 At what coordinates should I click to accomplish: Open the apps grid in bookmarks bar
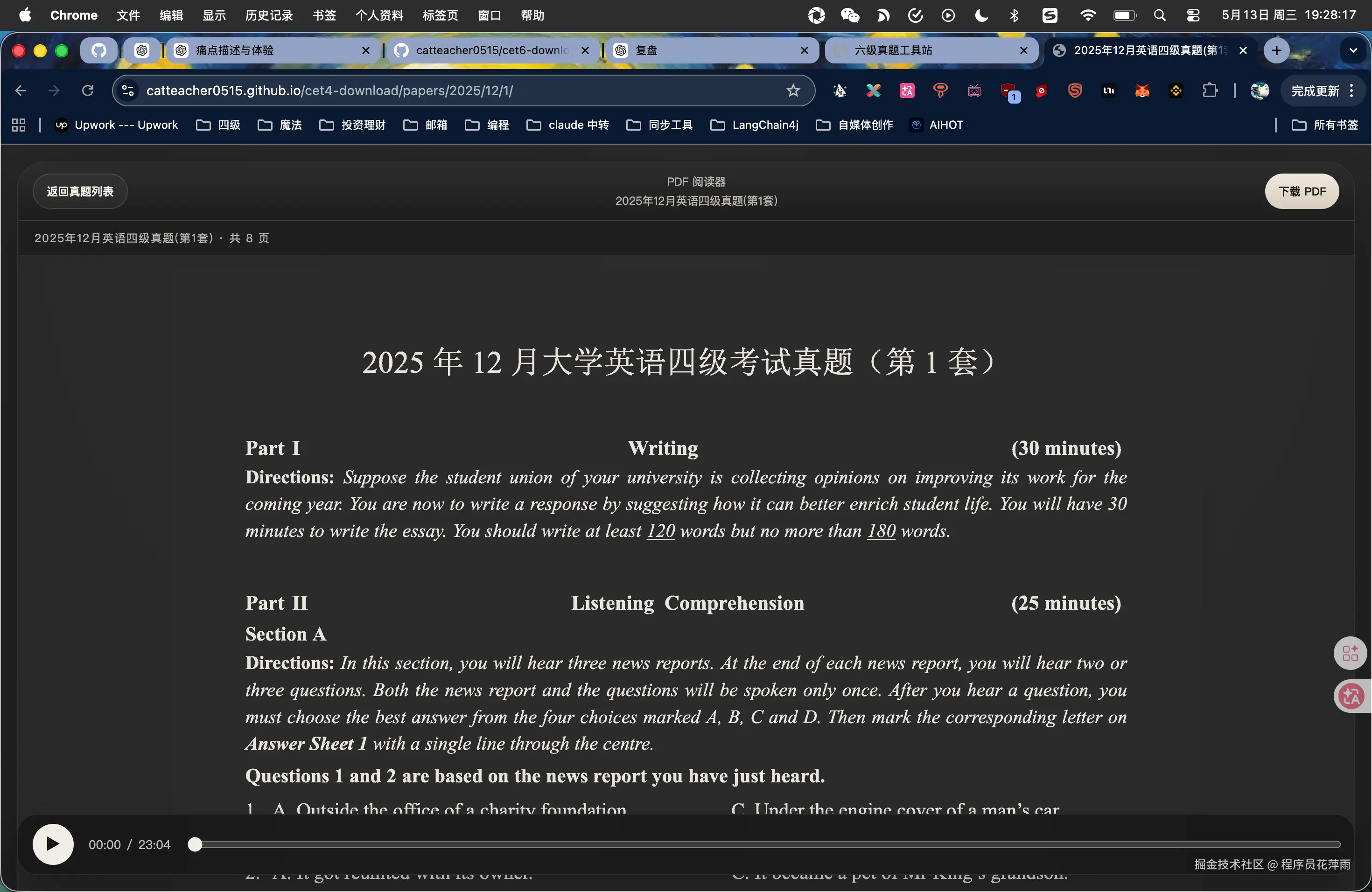pos(19,125)
